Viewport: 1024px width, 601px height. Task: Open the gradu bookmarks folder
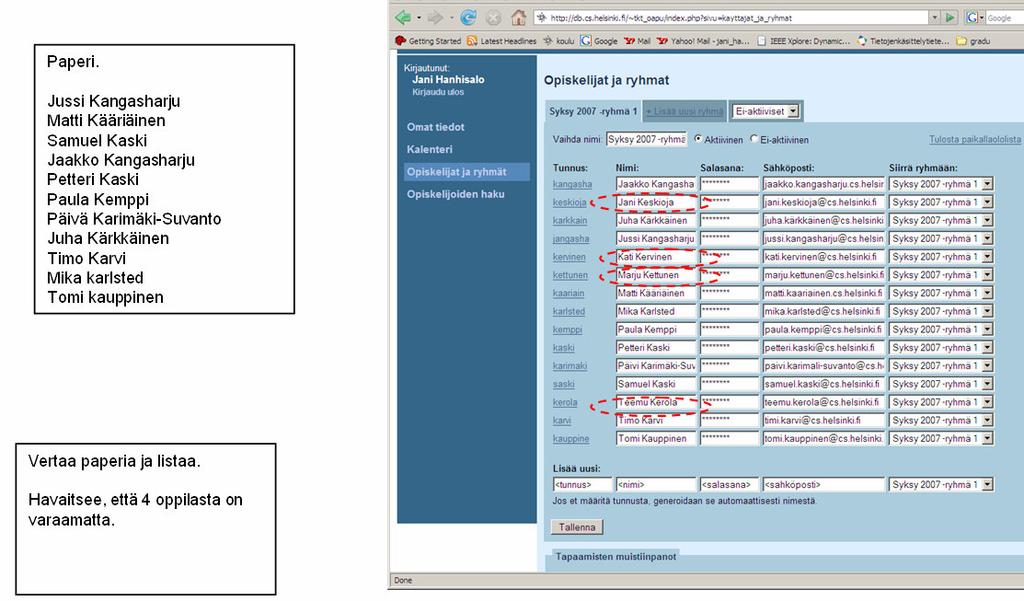click(973, 41)
